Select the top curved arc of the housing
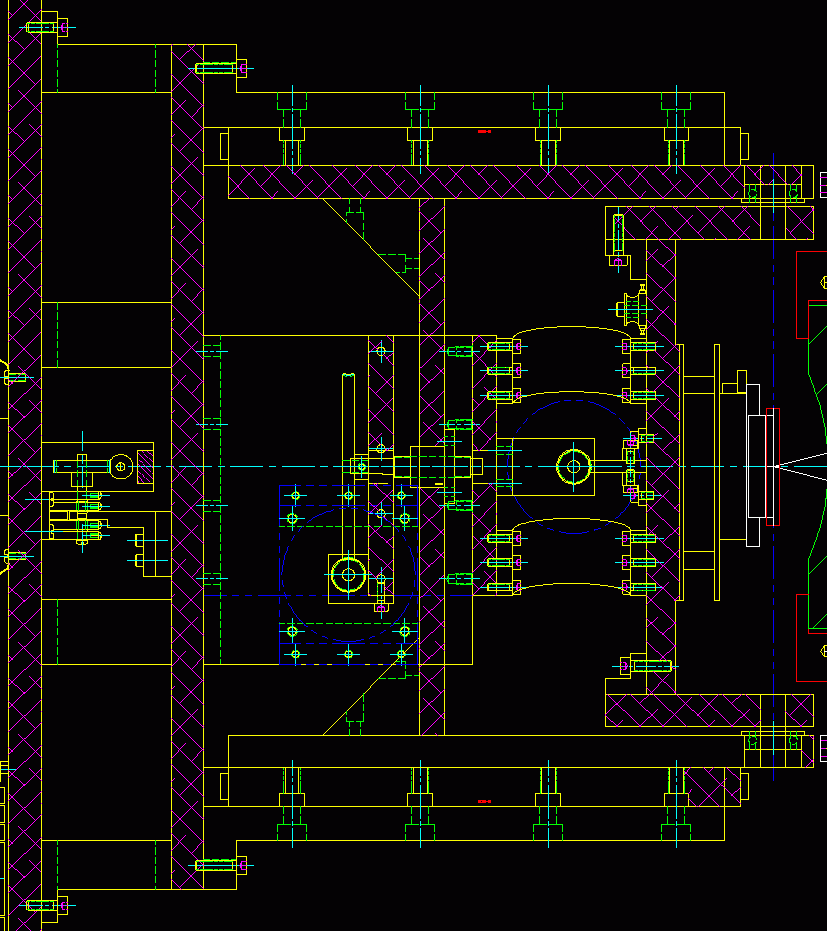This screenshot has width=827, height=931. [572, 330]
